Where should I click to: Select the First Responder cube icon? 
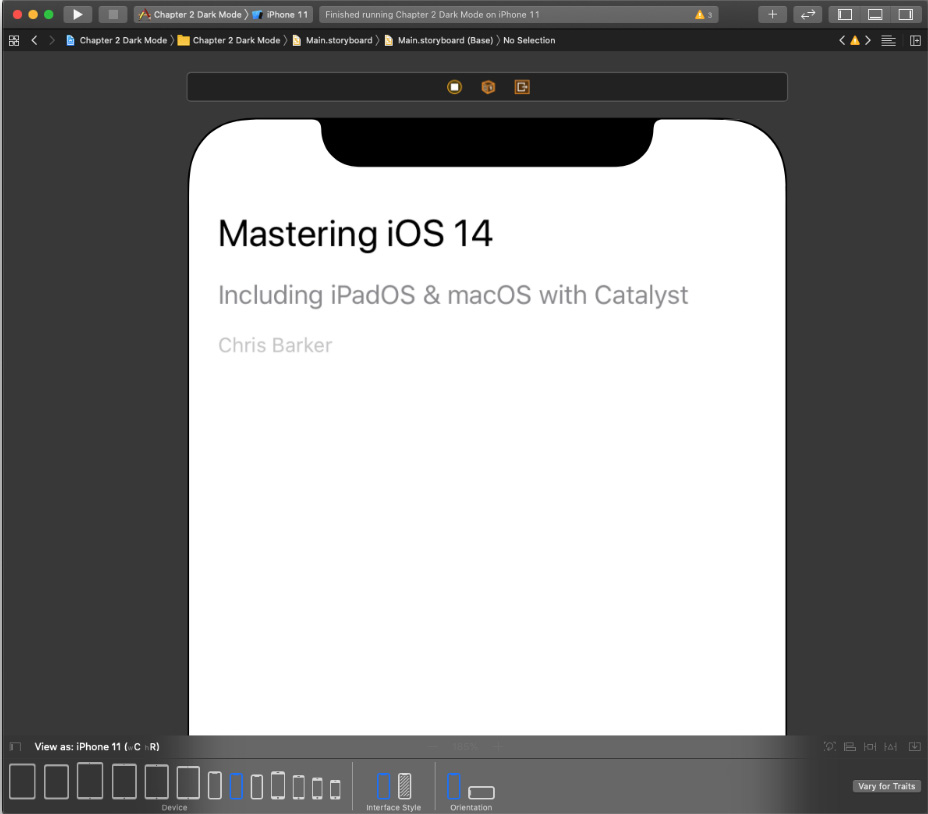(x=488, y=87)
